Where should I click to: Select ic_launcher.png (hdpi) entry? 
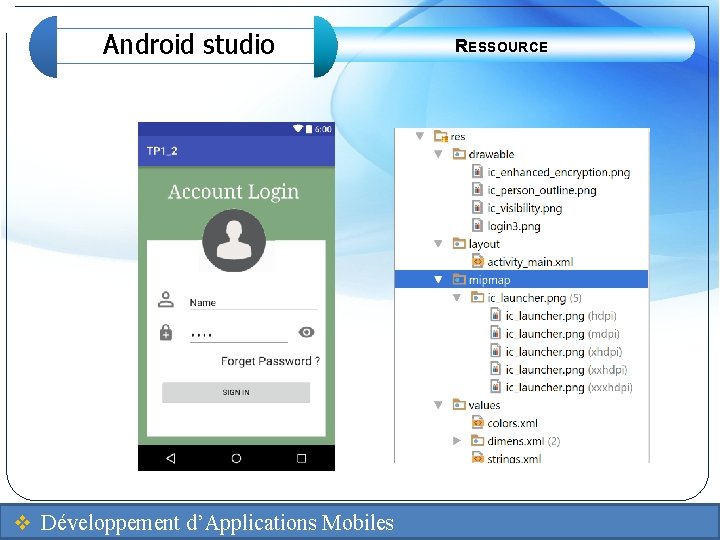(561, 316)
